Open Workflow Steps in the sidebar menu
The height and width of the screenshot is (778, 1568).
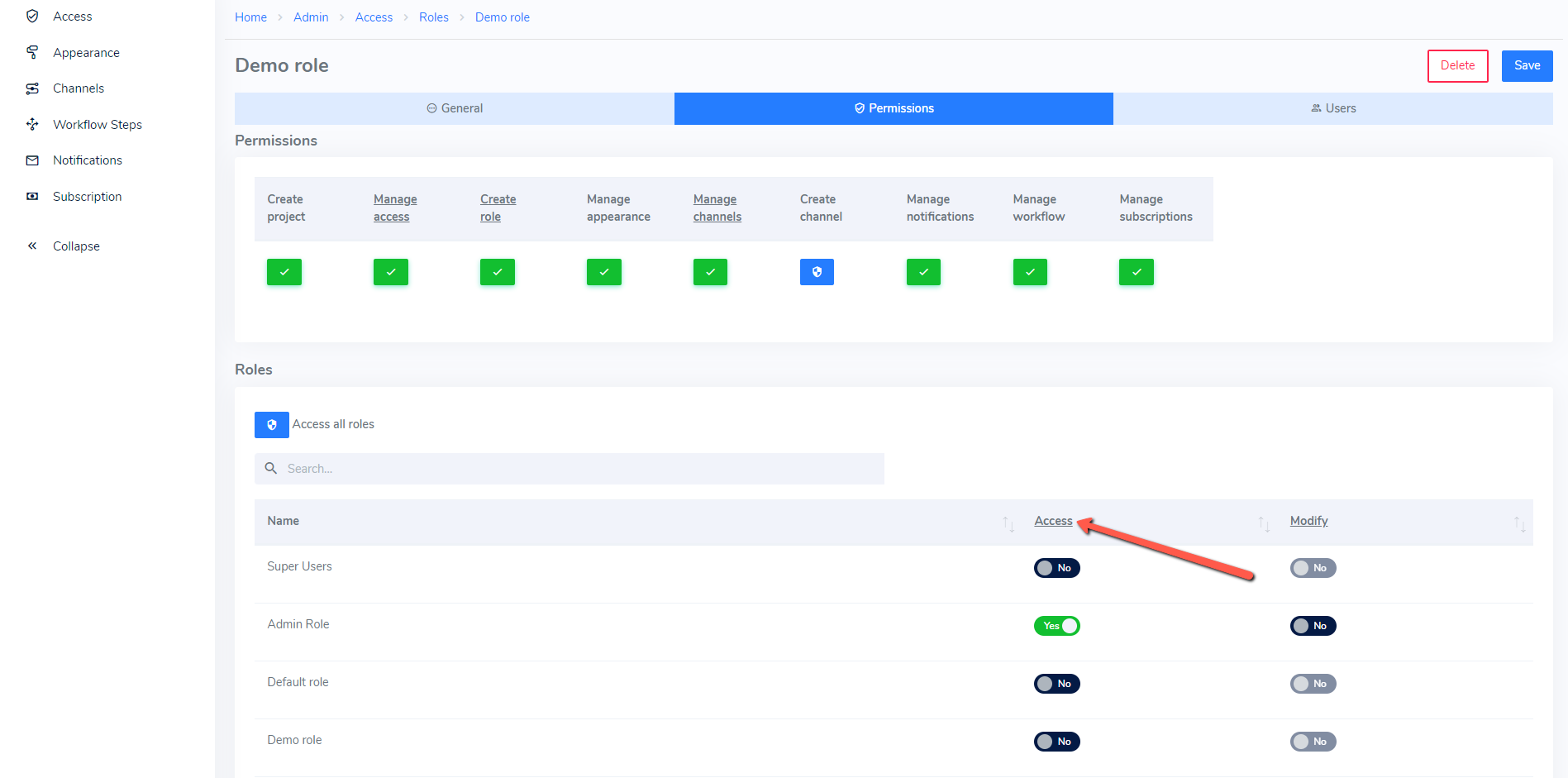pos(98,124)
